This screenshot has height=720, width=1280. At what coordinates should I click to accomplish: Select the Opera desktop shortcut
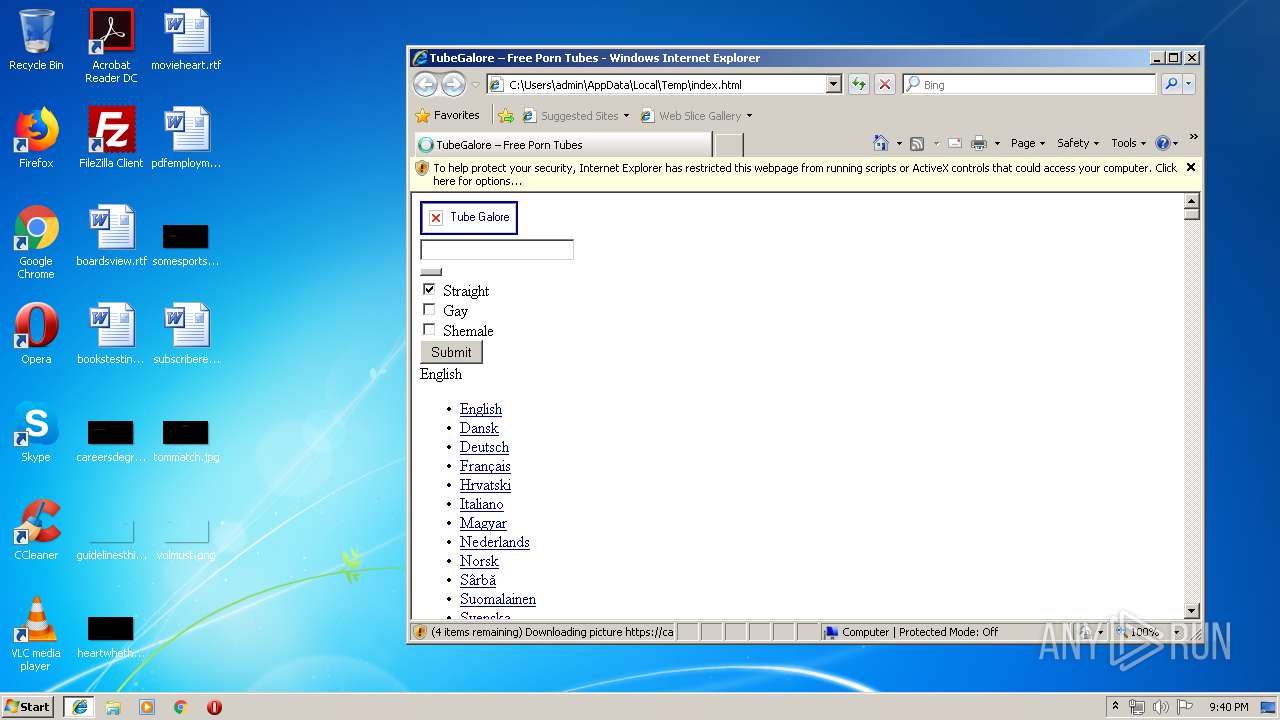click(36, 334)
